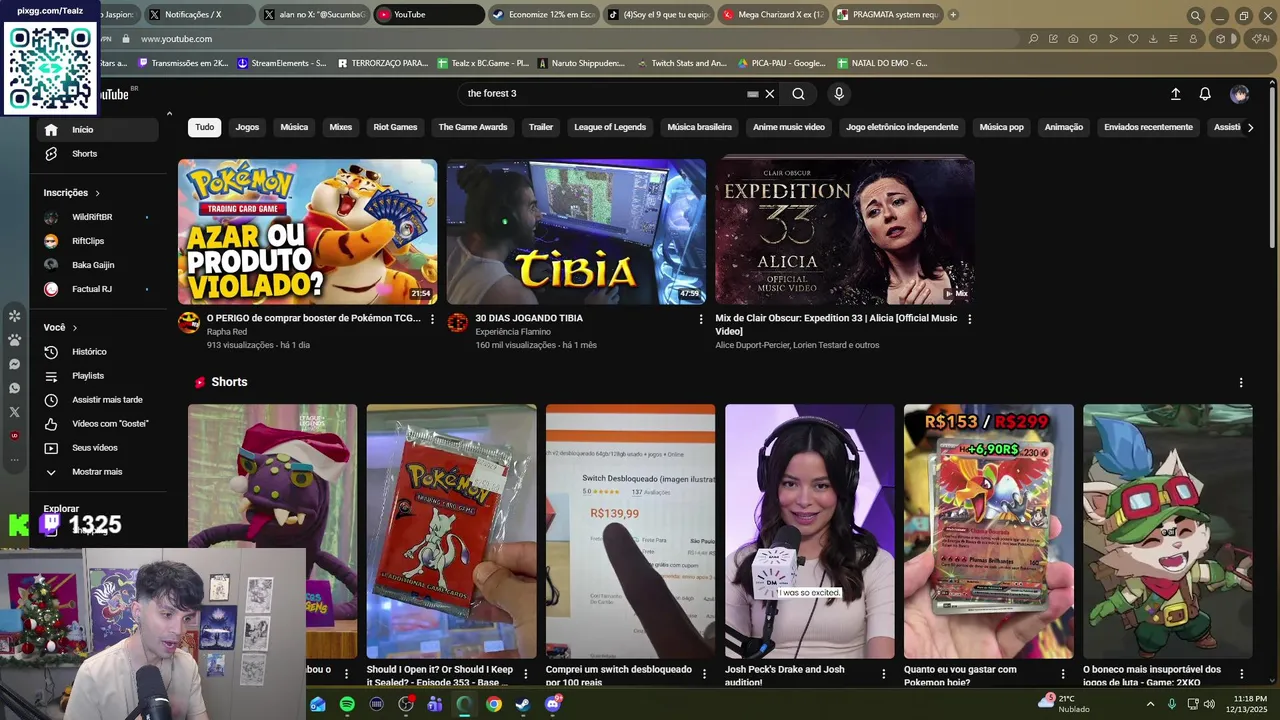Expand the Inscrições section chevron

pos(97,193)
